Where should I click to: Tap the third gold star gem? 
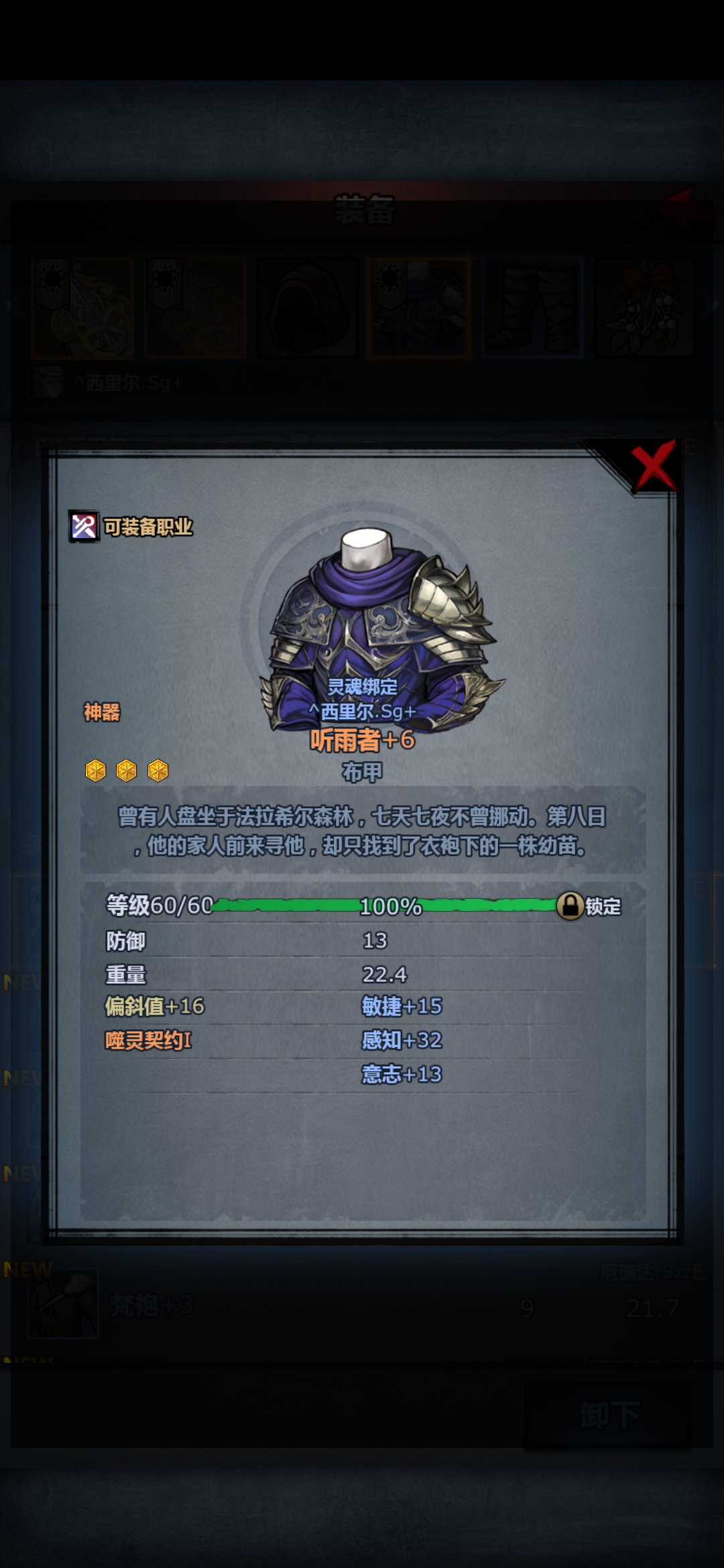click(x=158, y=771)
